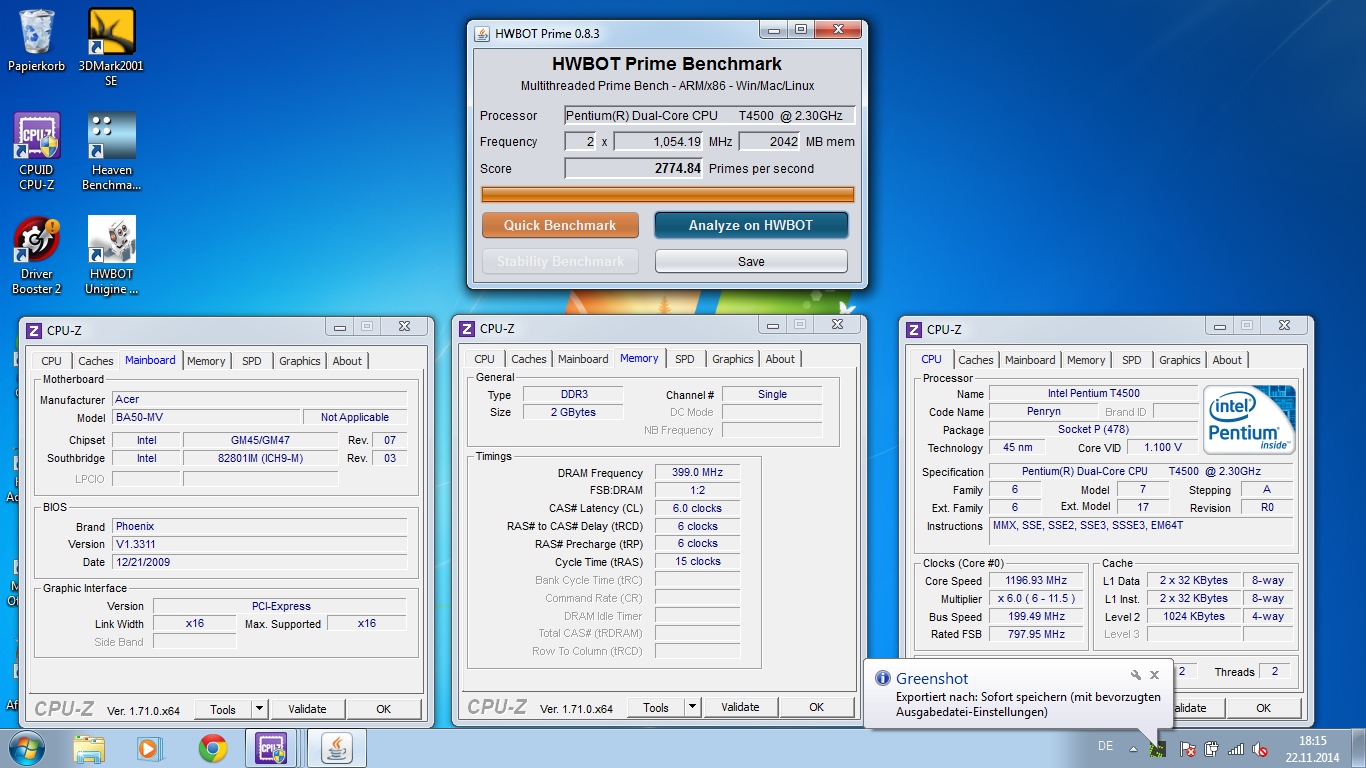1366x768 pixels.
Task: Open Caches tab in the CPU-Z Memory window
Action: coord(529,359)
